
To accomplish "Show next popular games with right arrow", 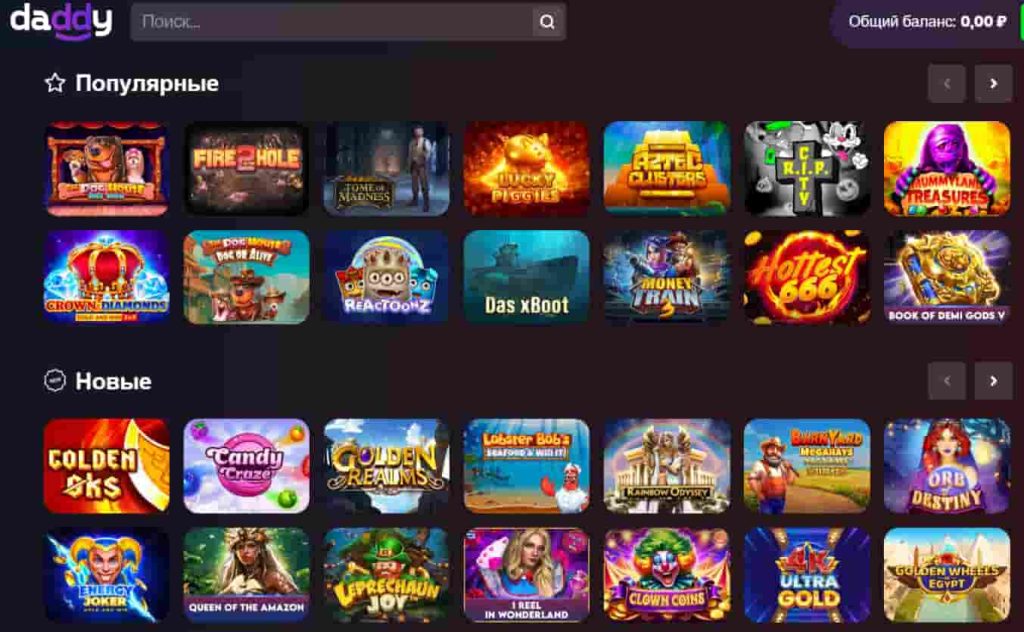I will point(993,84).
